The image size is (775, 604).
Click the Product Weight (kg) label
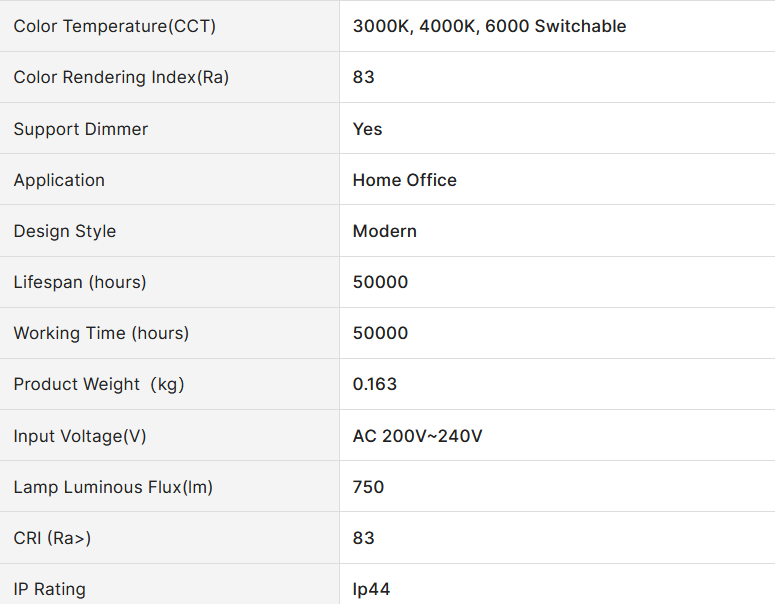99,384
